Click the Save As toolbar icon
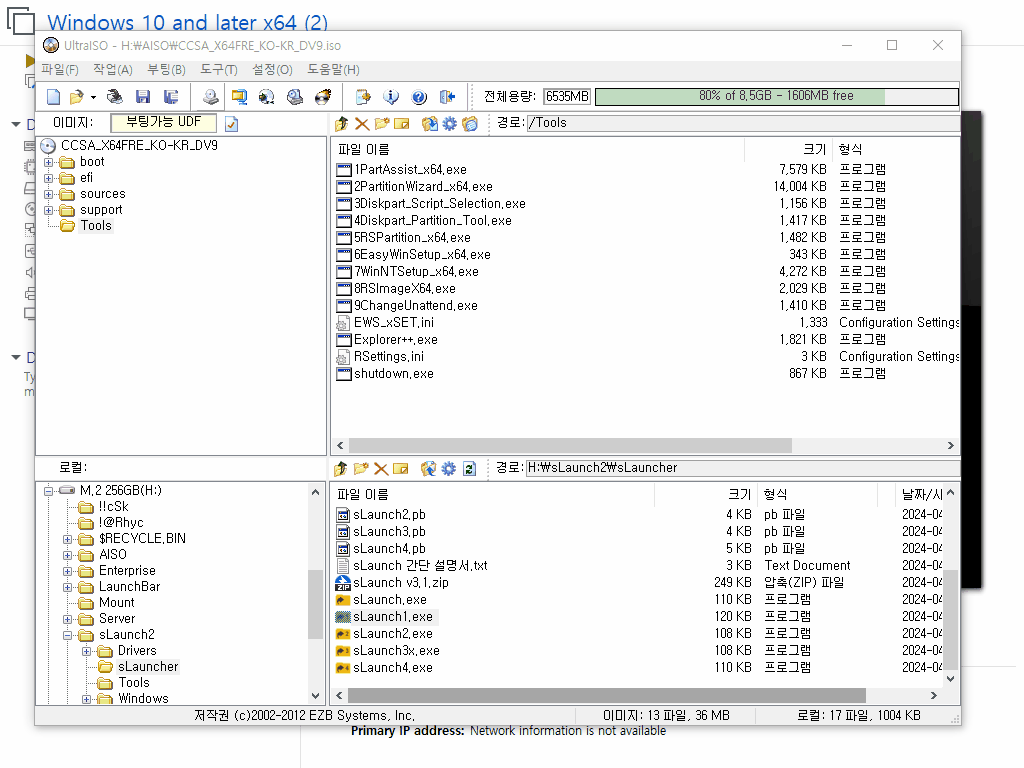 [x=171, y=97]
